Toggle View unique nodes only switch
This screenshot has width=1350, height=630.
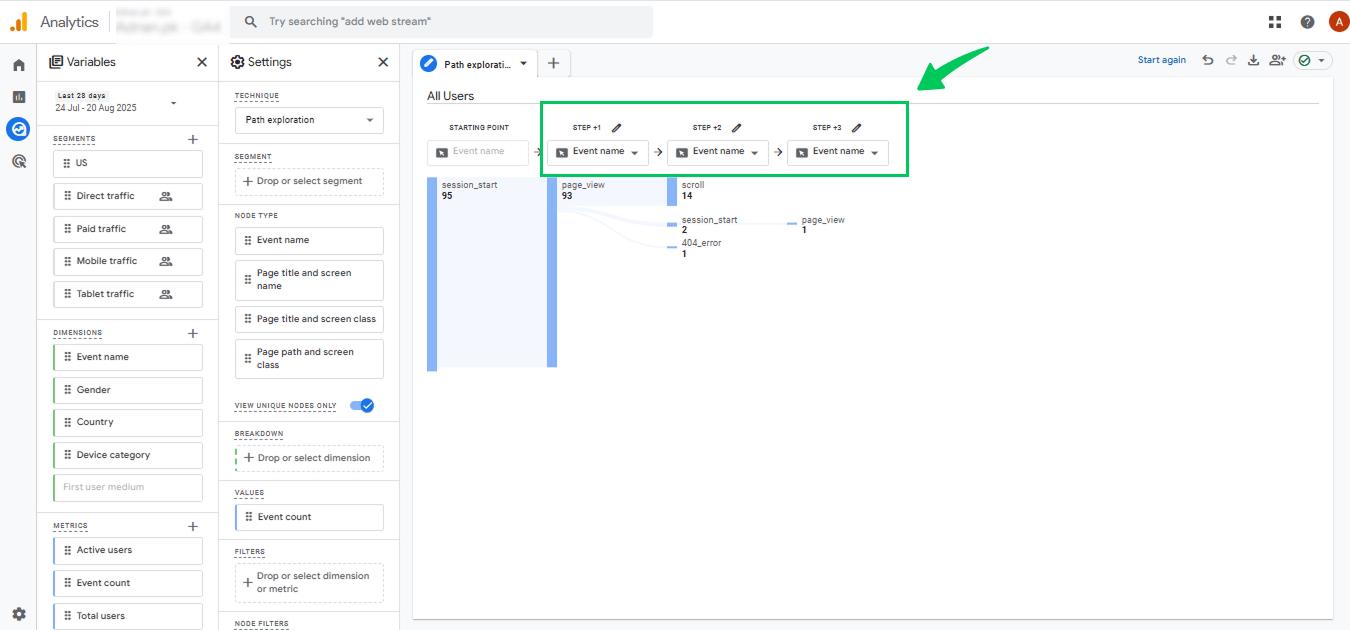coord(362,405)
